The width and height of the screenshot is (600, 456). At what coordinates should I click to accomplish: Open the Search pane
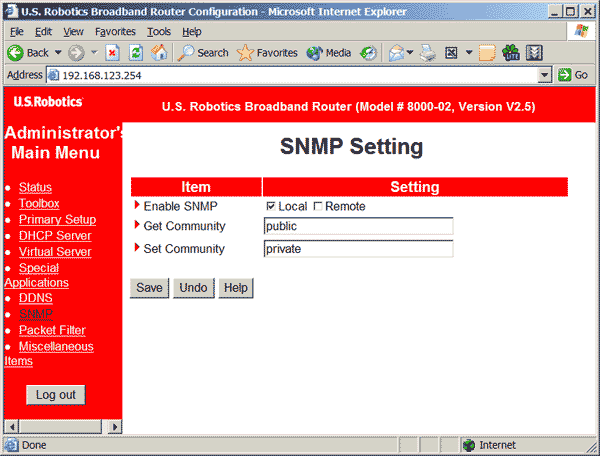click(x=203, y=53)
